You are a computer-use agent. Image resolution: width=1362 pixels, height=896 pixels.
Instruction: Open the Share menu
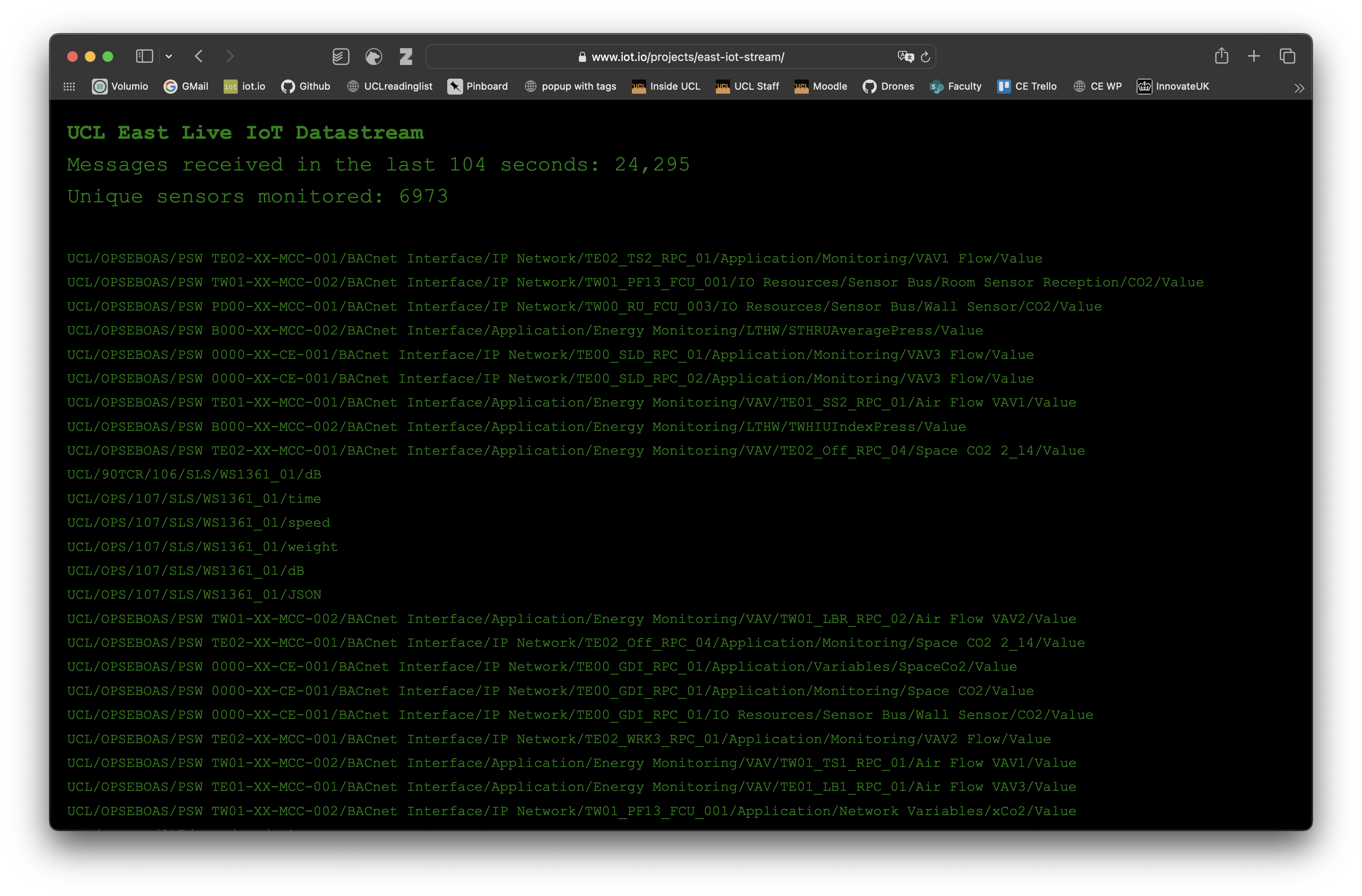tap(1222, 56)
